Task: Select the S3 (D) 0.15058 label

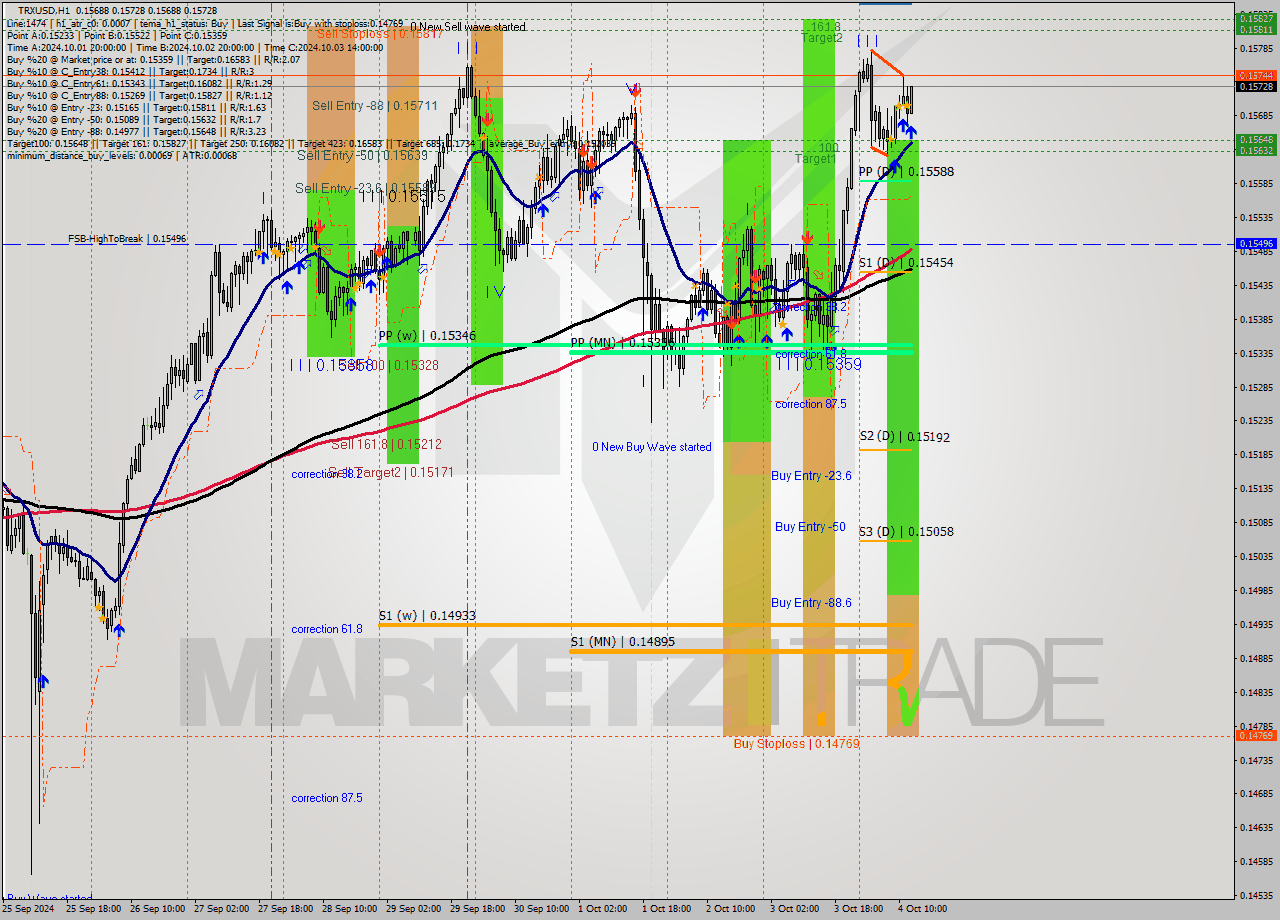Action: coord(906,532)
